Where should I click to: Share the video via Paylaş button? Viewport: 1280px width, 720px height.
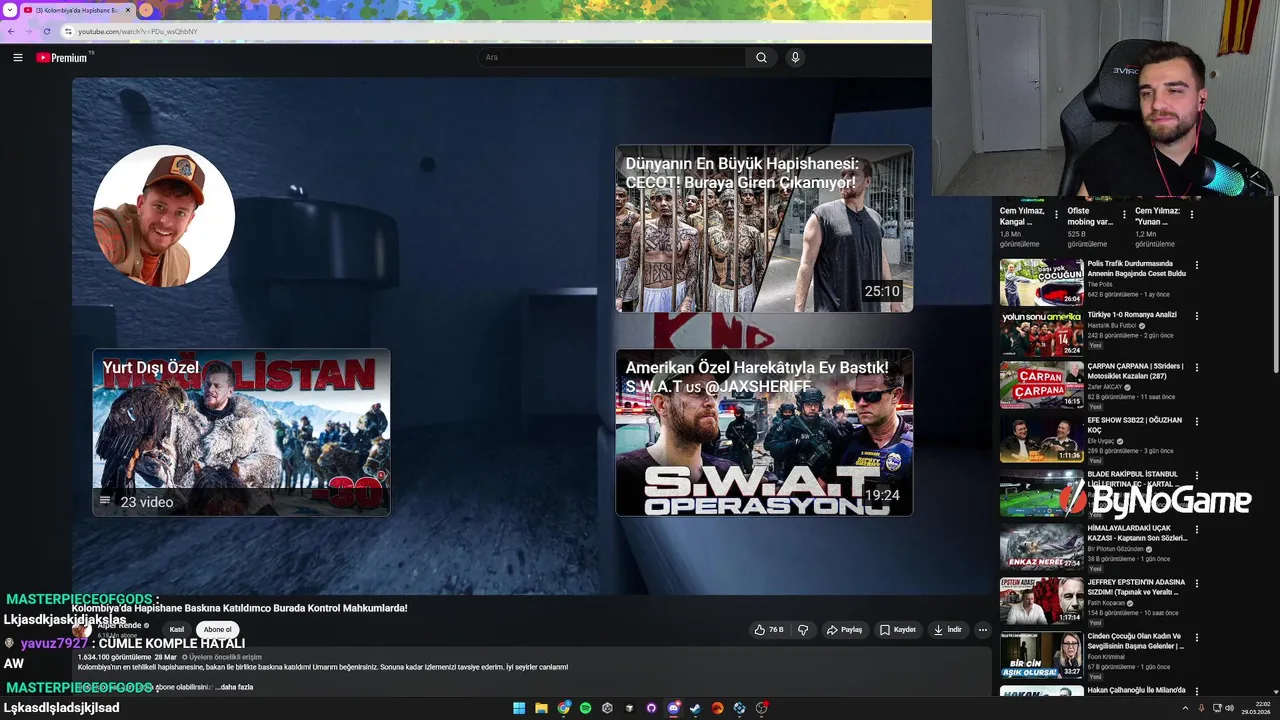[844, 630]
